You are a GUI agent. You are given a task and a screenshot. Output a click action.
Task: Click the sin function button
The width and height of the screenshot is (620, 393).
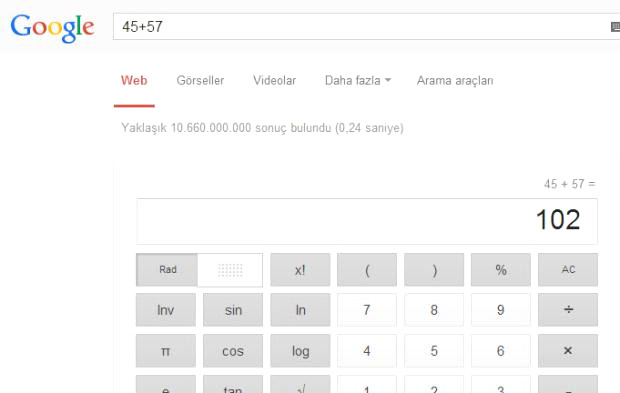point(233,310)
